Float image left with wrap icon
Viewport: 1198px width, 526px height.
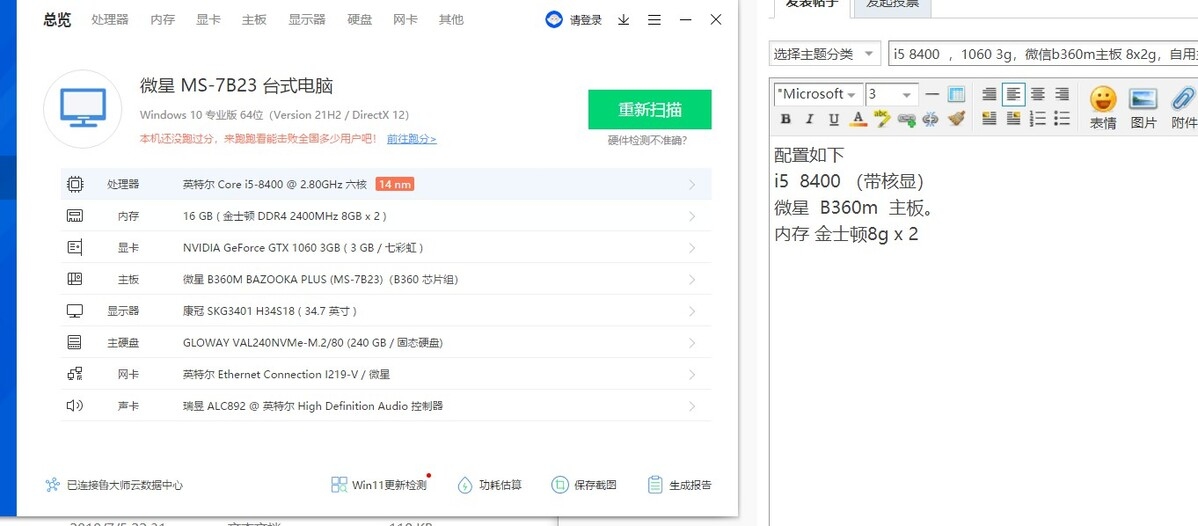989,119
